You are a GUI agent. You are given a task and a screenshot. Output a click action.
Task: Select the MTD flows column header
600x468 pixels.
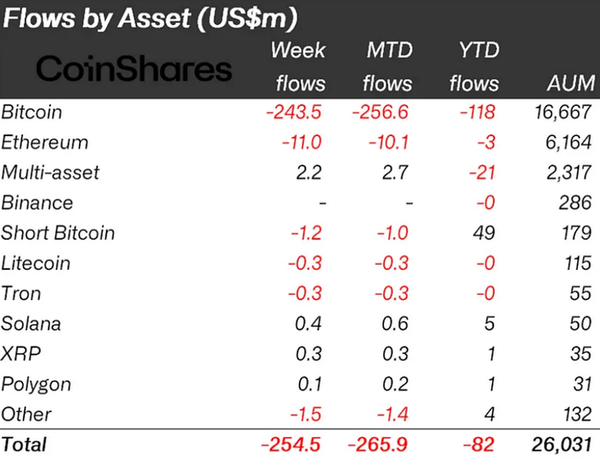pos(385,68)
